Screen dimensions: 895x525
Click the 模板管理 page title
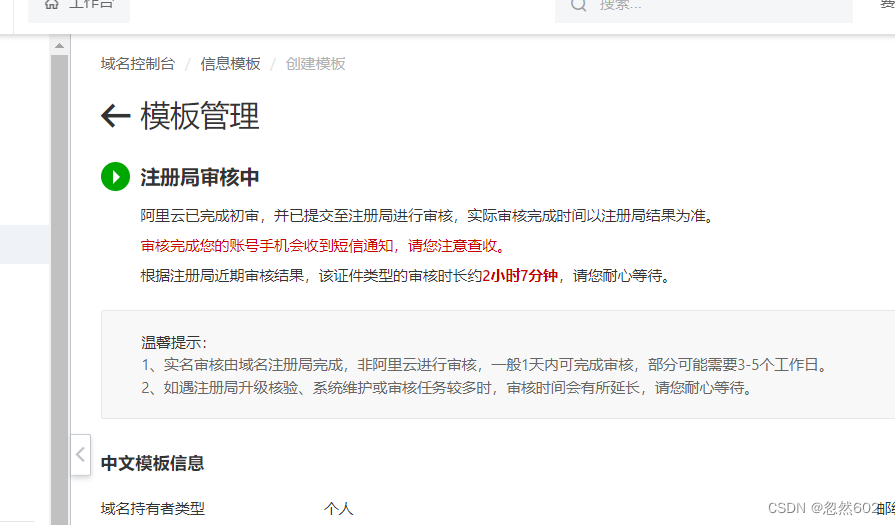tap(200, 116)
